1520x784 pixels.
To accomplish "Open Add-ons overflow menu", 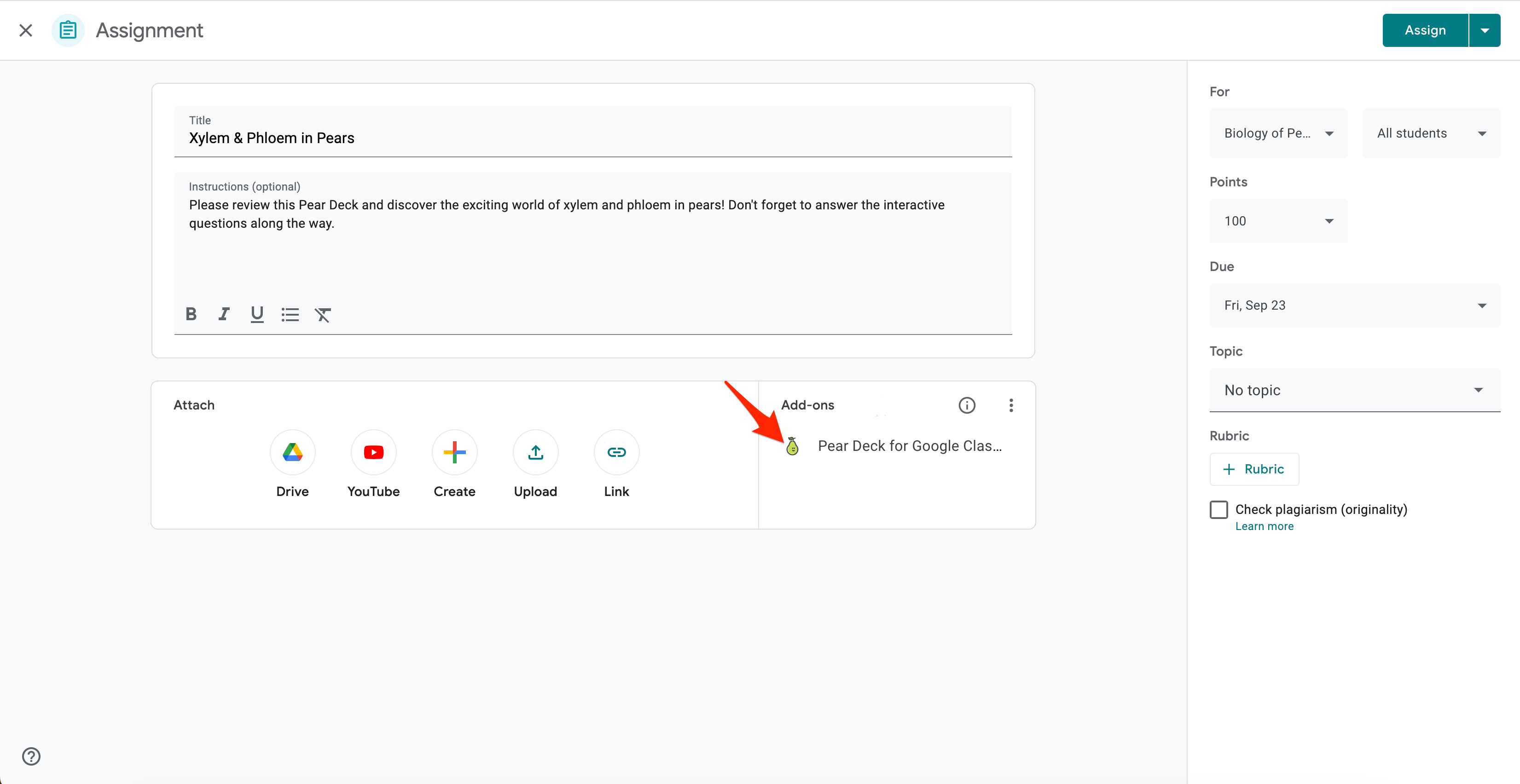I will click(1011, 405).
